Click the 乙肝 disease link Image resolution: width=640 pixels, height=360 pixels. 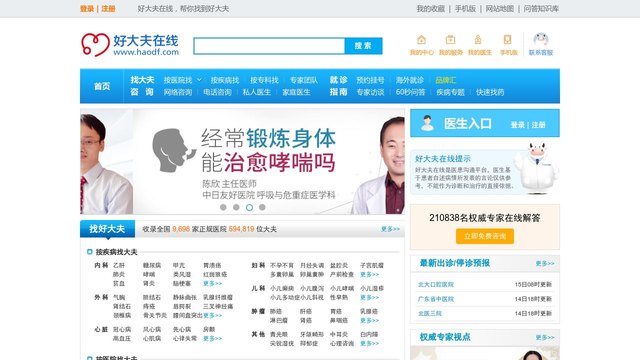(x=119, y=265)
